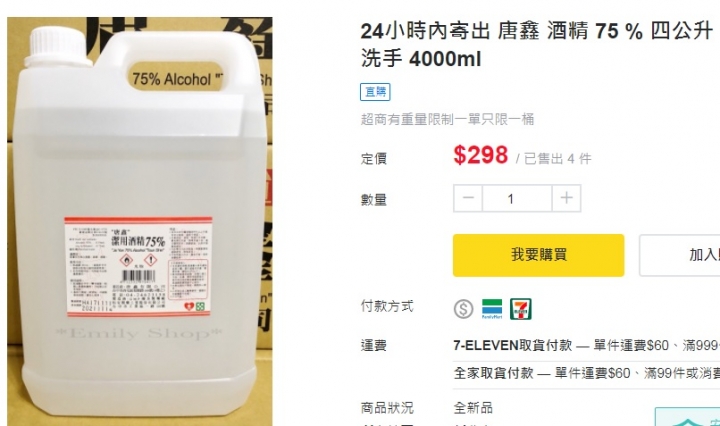Increase quantity with the plus button
This screenshot has width=720, height=426.
click(567, 198)
